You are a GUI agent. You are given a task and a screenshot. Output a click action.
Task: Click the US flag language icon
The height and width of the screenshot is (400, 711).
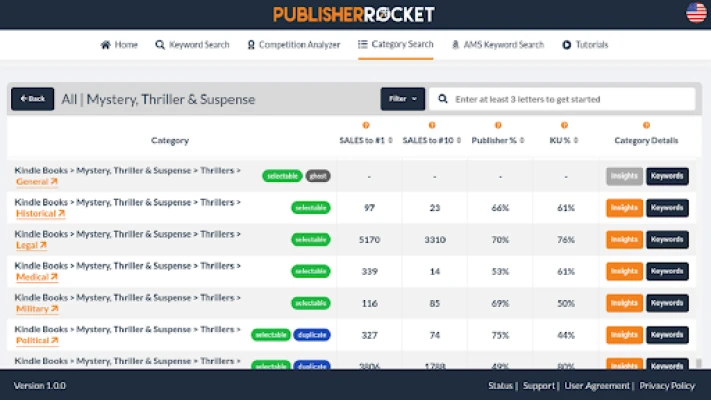(x=696, y=13)
